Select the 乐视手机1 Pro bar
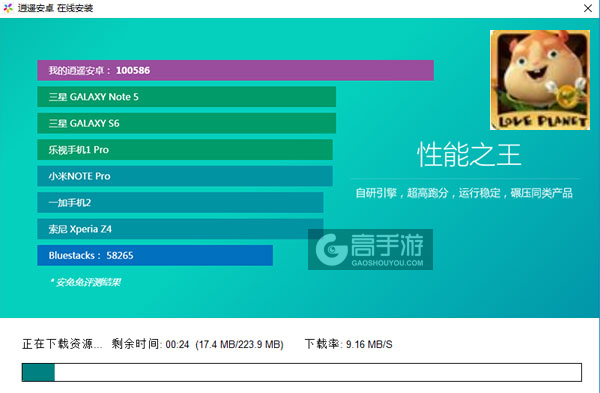Image resolution: width=600 pixels, height=393 pixels. (x=185, y=150)
